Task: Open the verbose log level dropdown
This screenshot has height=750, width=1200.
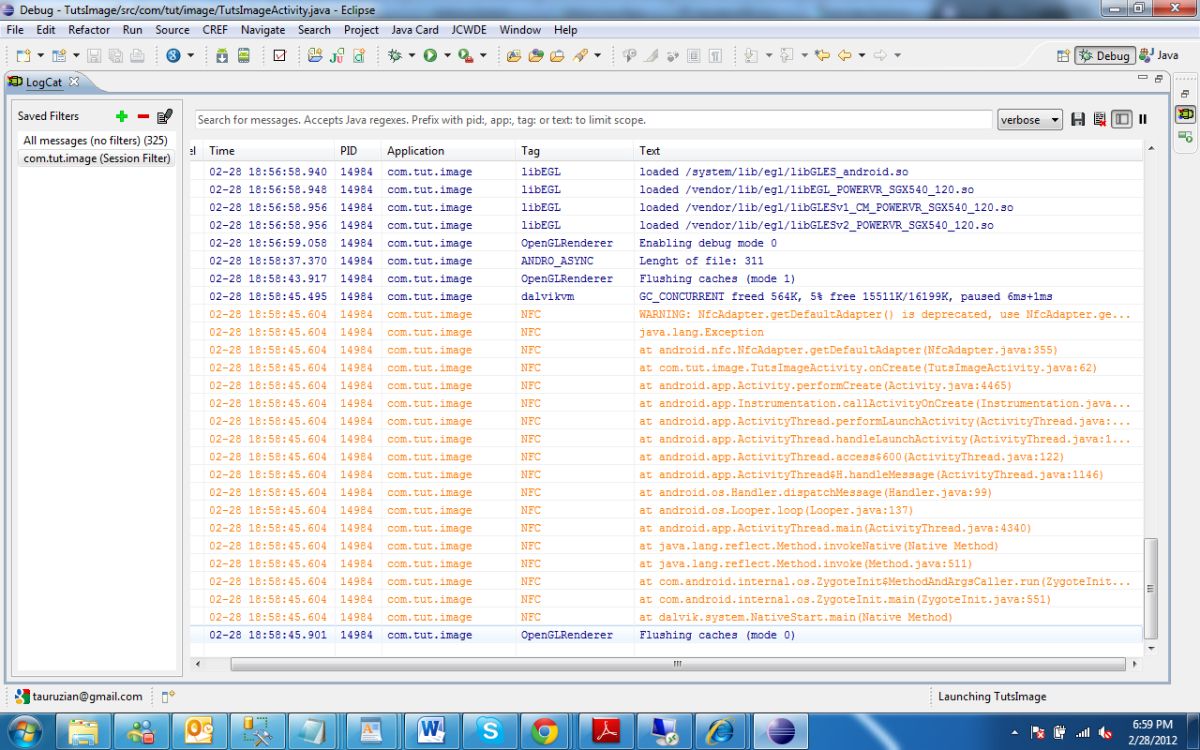Action: 1030,120
